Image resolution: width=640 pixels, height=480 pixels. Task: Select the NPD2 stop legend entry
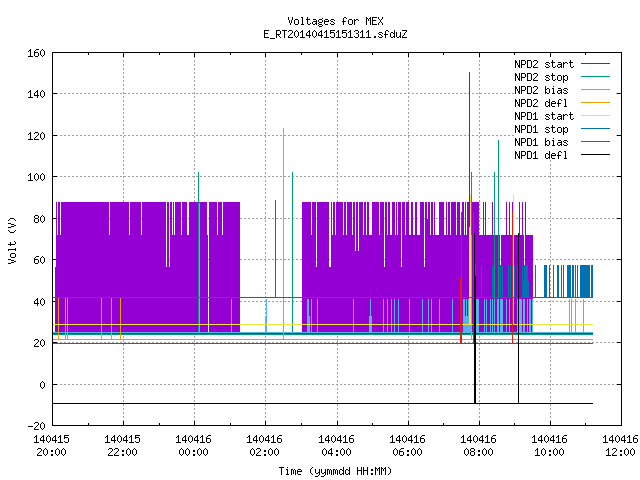pyautogui.click(x=541, y=77)
